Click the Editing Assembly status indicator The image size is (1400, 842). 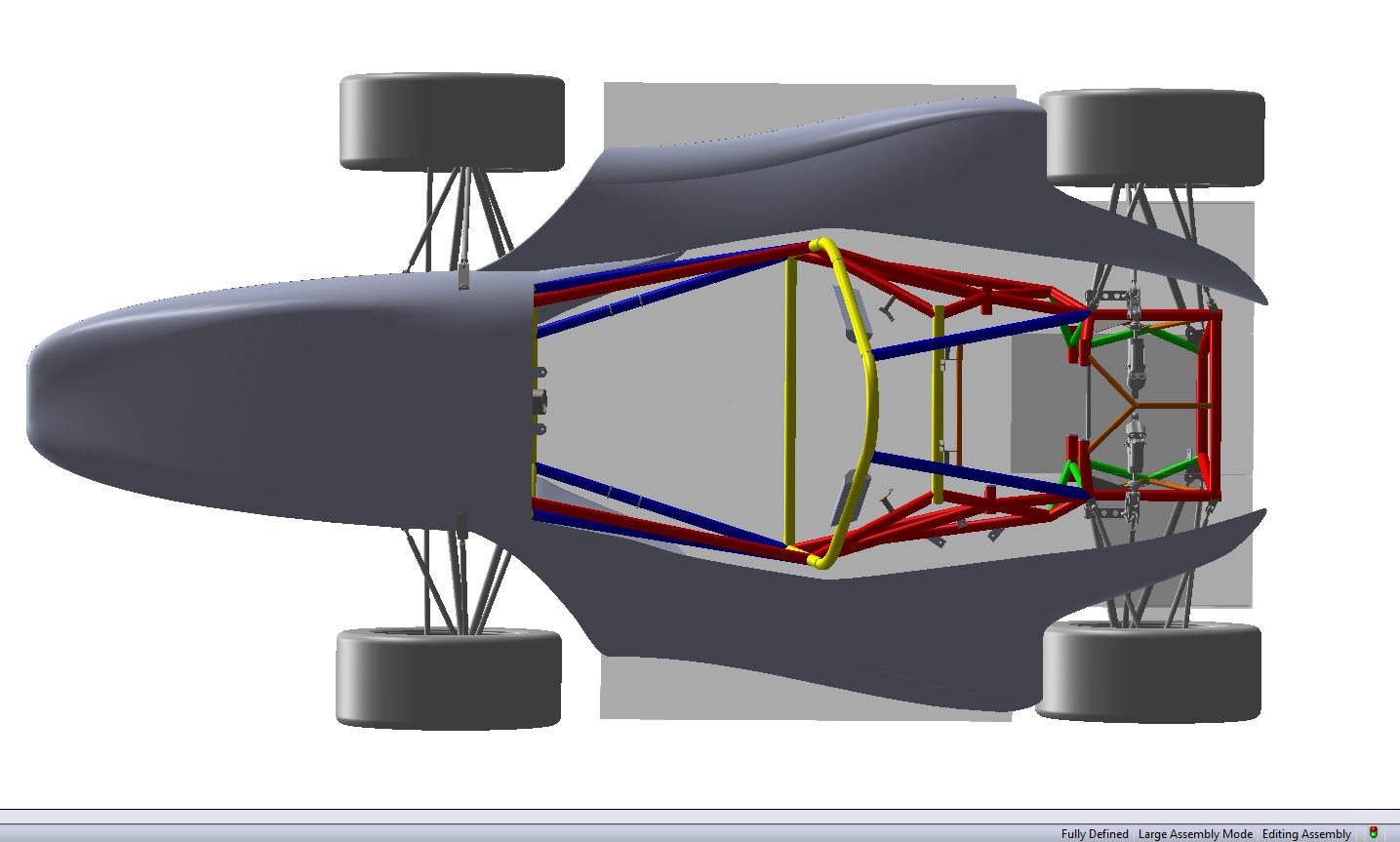(x=1306, y=834)
